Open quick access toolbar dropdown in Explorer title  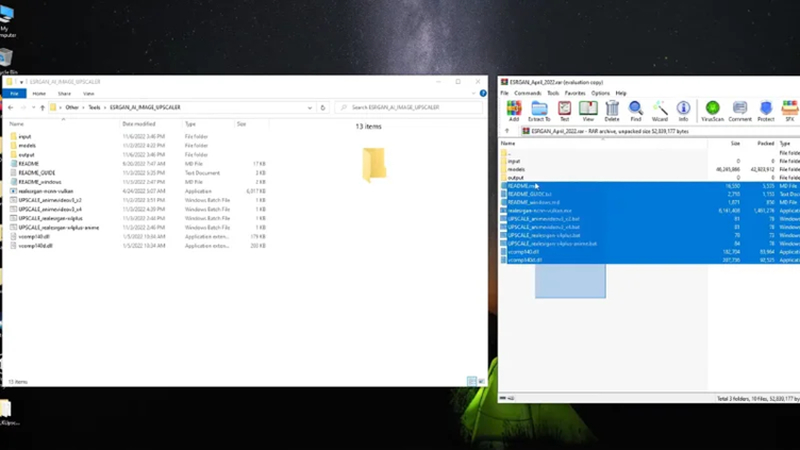[x=21, y=82]
